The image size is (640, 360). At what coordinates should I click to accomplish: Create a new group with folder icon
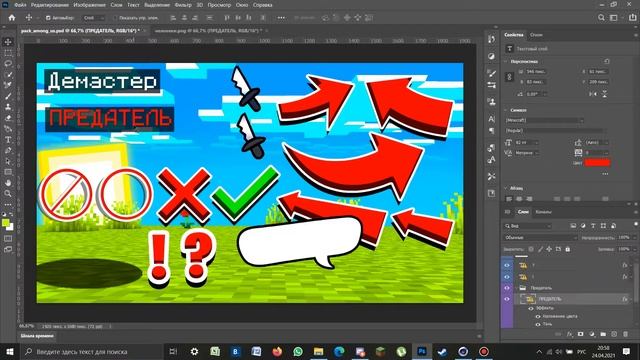coord(603,334)
